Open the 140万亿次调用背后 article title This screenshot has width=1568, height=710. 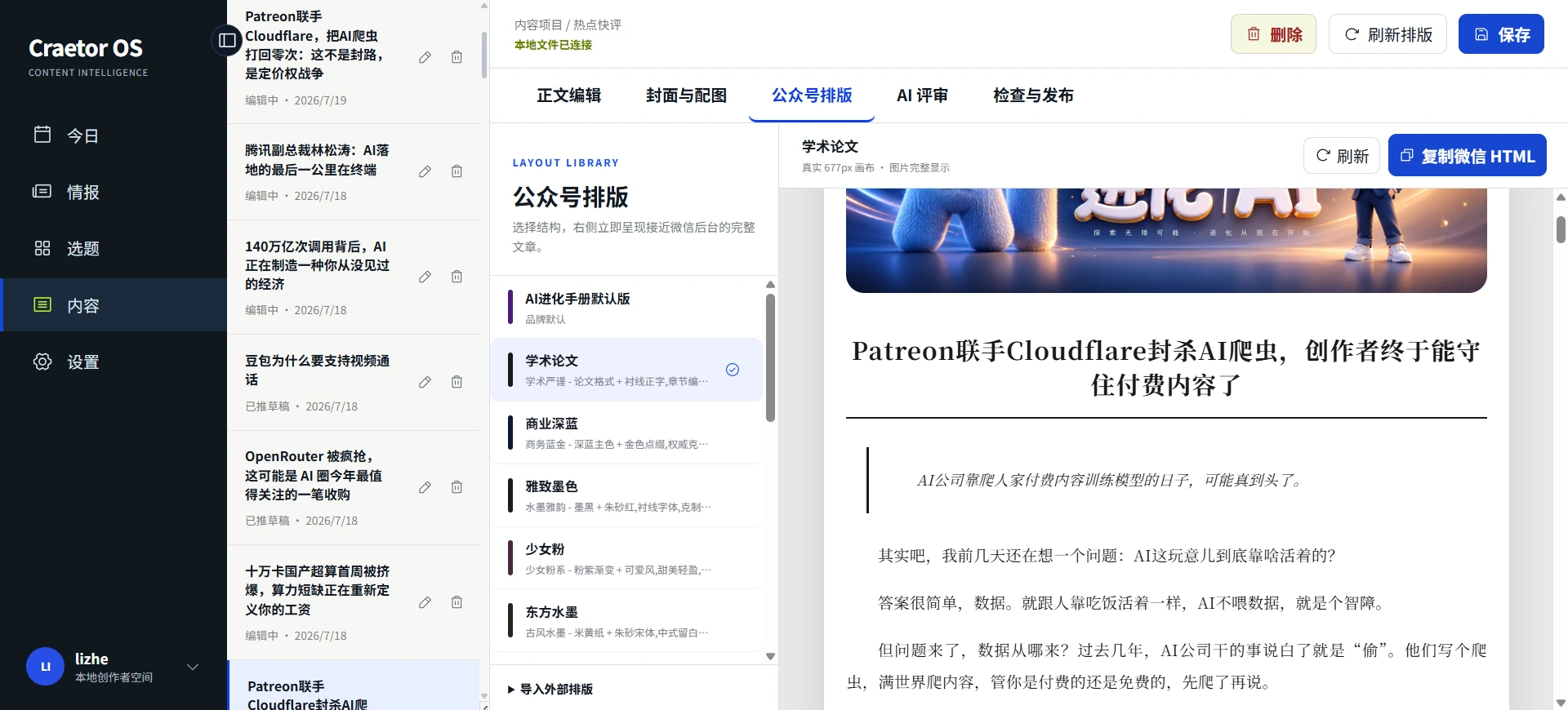coord(317,264)
